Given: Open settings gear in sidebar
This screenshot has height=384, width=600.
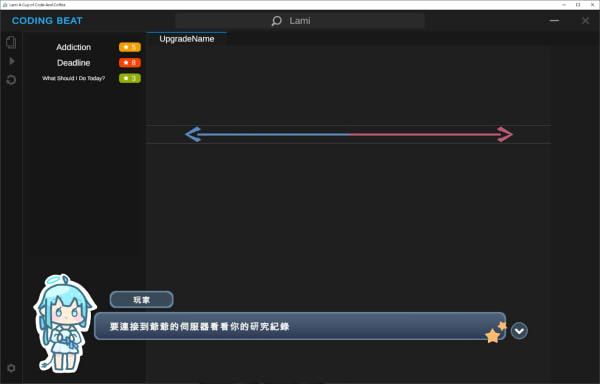Looking at the screenshot, I should [11, 368].
